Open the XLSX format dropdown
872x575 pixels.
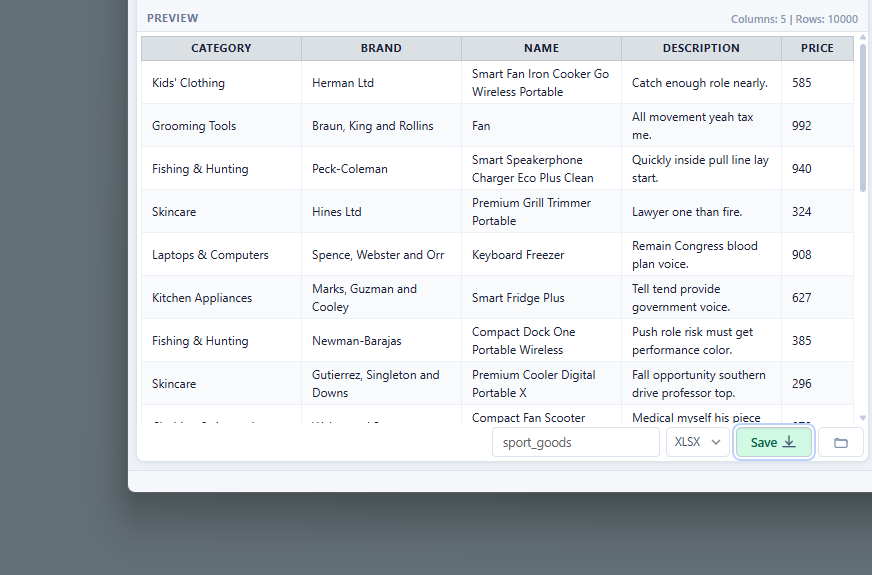pos(697,442)
